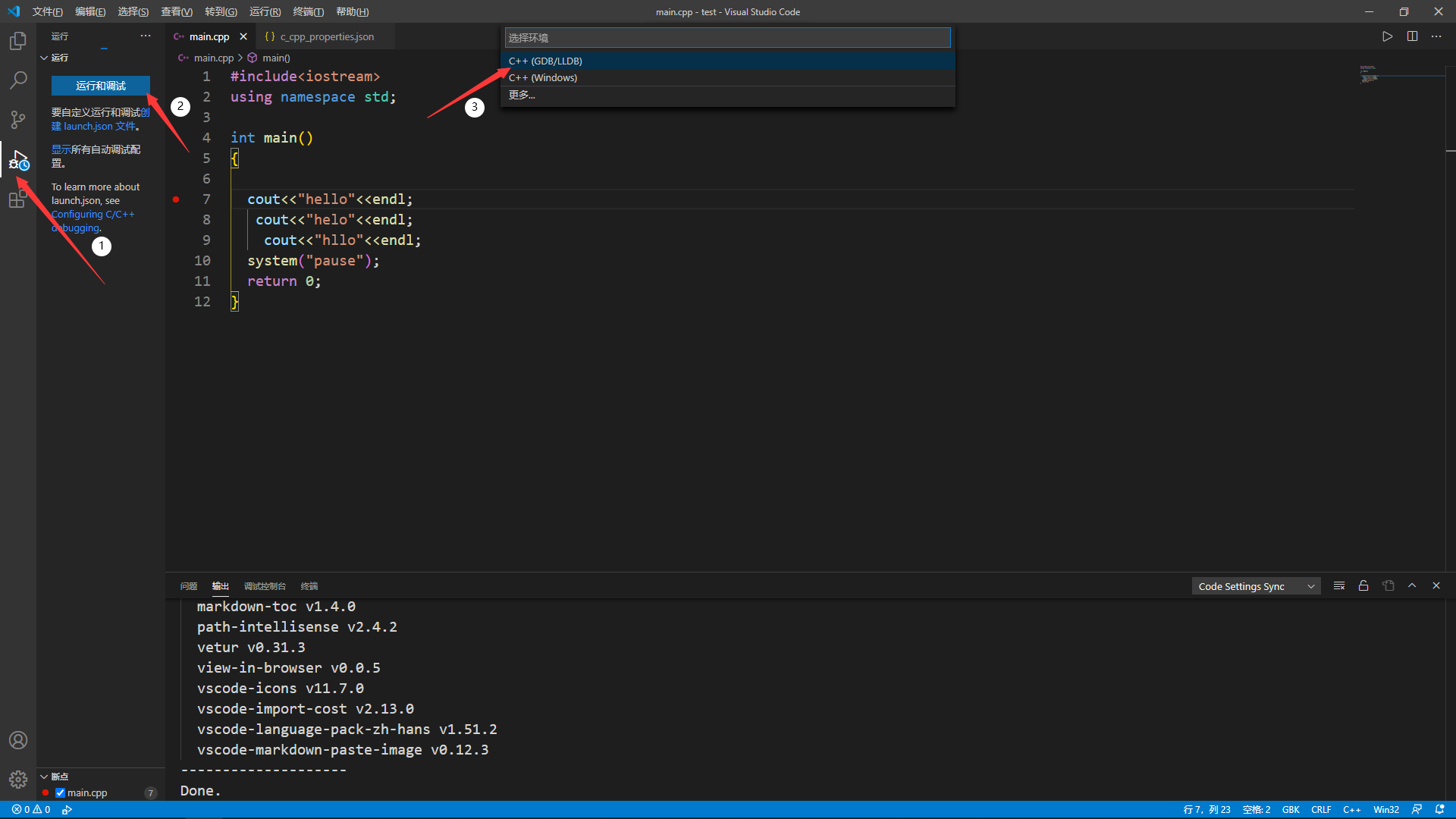
Task: Open the Run and Debug view icon
Action: pyautogui.click(x=18, y=160)
